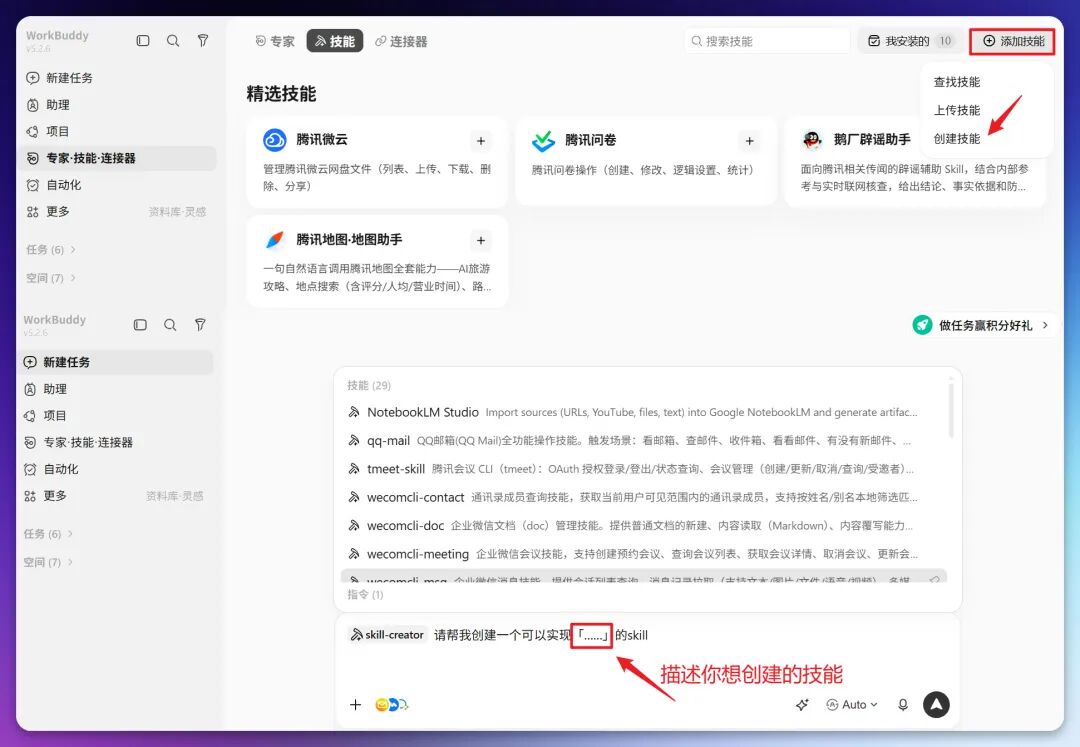Select wecomcli-contact in the skills list
Image resolution: width=1080 pixels, height=747 pixels.
[x=644, y=497]
